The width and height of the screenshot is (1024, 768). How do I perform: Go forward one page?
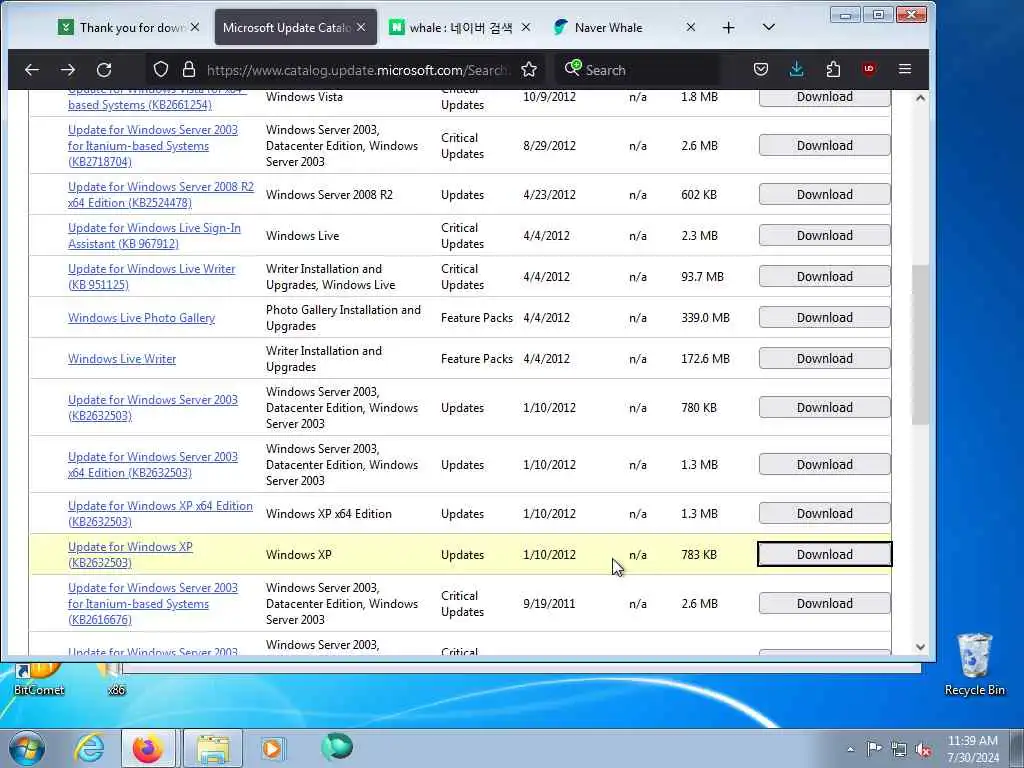point(68,69)
